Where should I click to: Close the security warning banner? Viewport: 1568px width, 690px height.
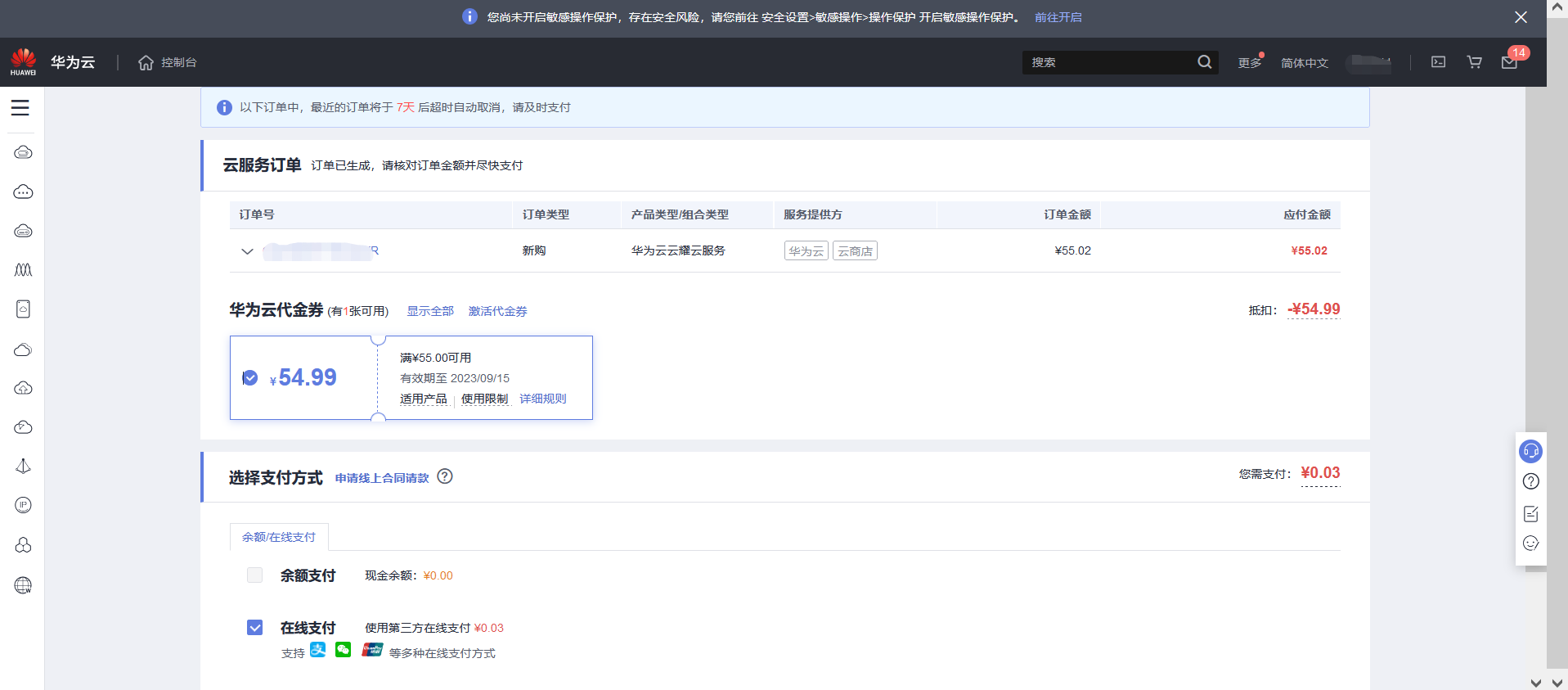click(x=1521, y=17)
